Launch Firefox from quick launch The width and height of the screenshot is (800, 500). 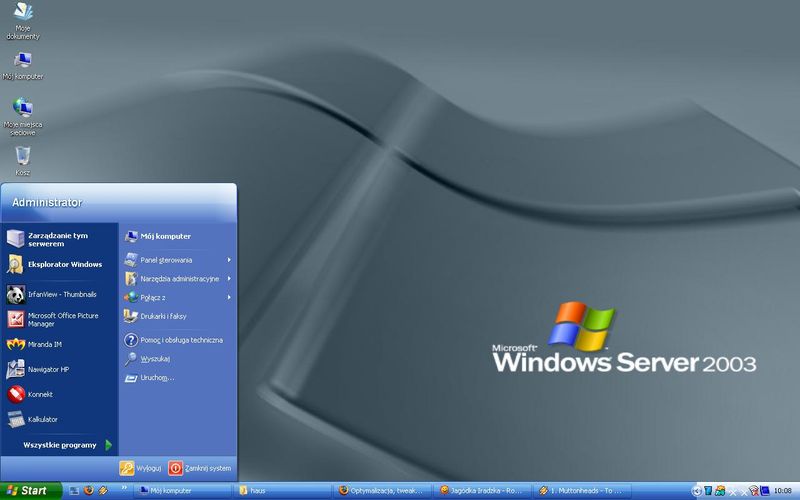point(89,491)
